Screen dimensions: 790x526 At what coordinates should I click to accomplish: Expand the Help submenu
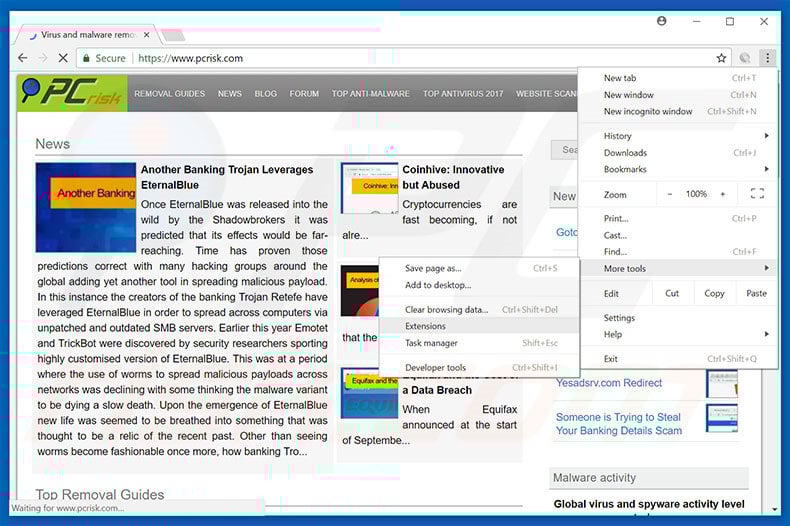(x=678, y=335)
